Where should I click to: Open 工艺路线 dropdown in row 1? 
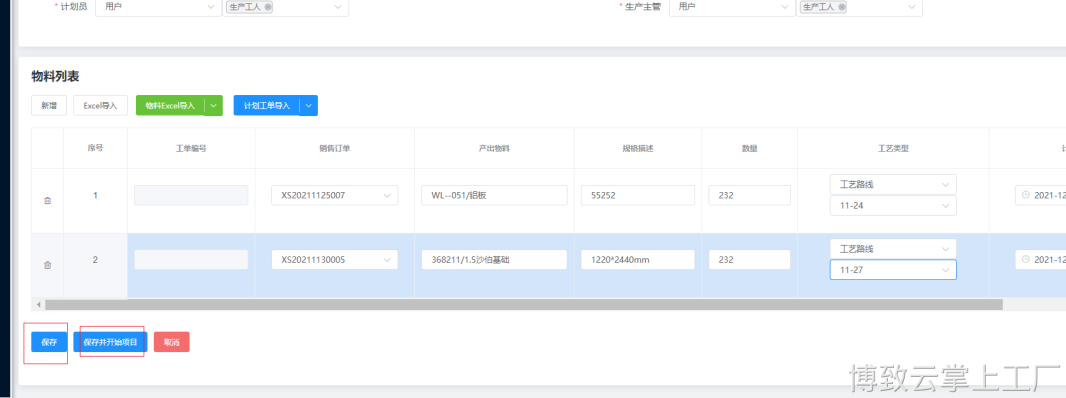(893, 184)
